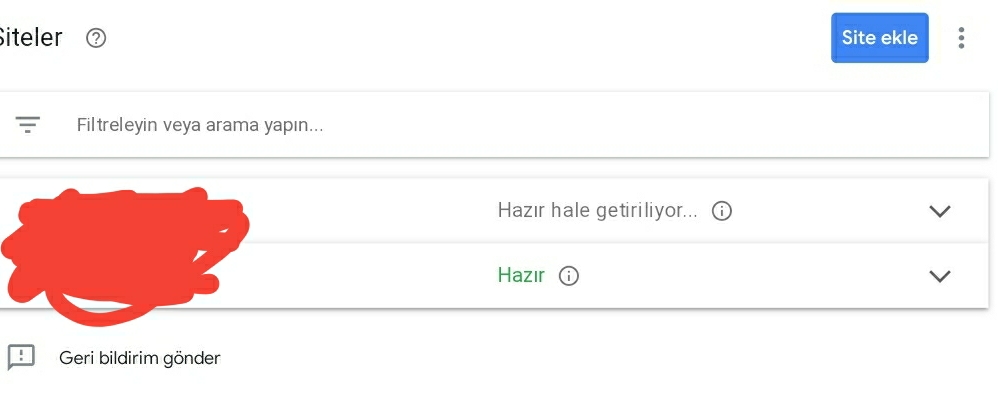Image resolution: width=998 pixels, height=393 pixels.
Task: Open the three-dot more options menu
Action: [961, 38]
